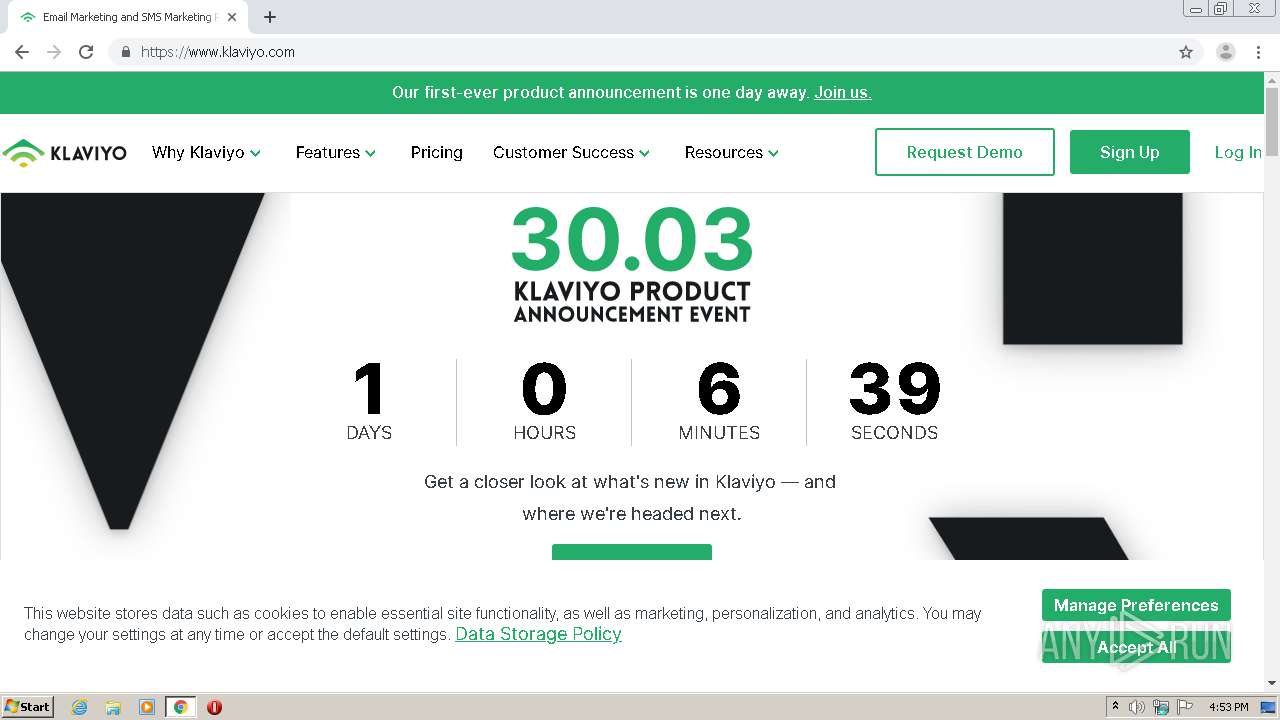Screen dimensions: 1280x720
Task: Open the media player taskbar icon
Action: pyautogui.click(x=147, y=707)
